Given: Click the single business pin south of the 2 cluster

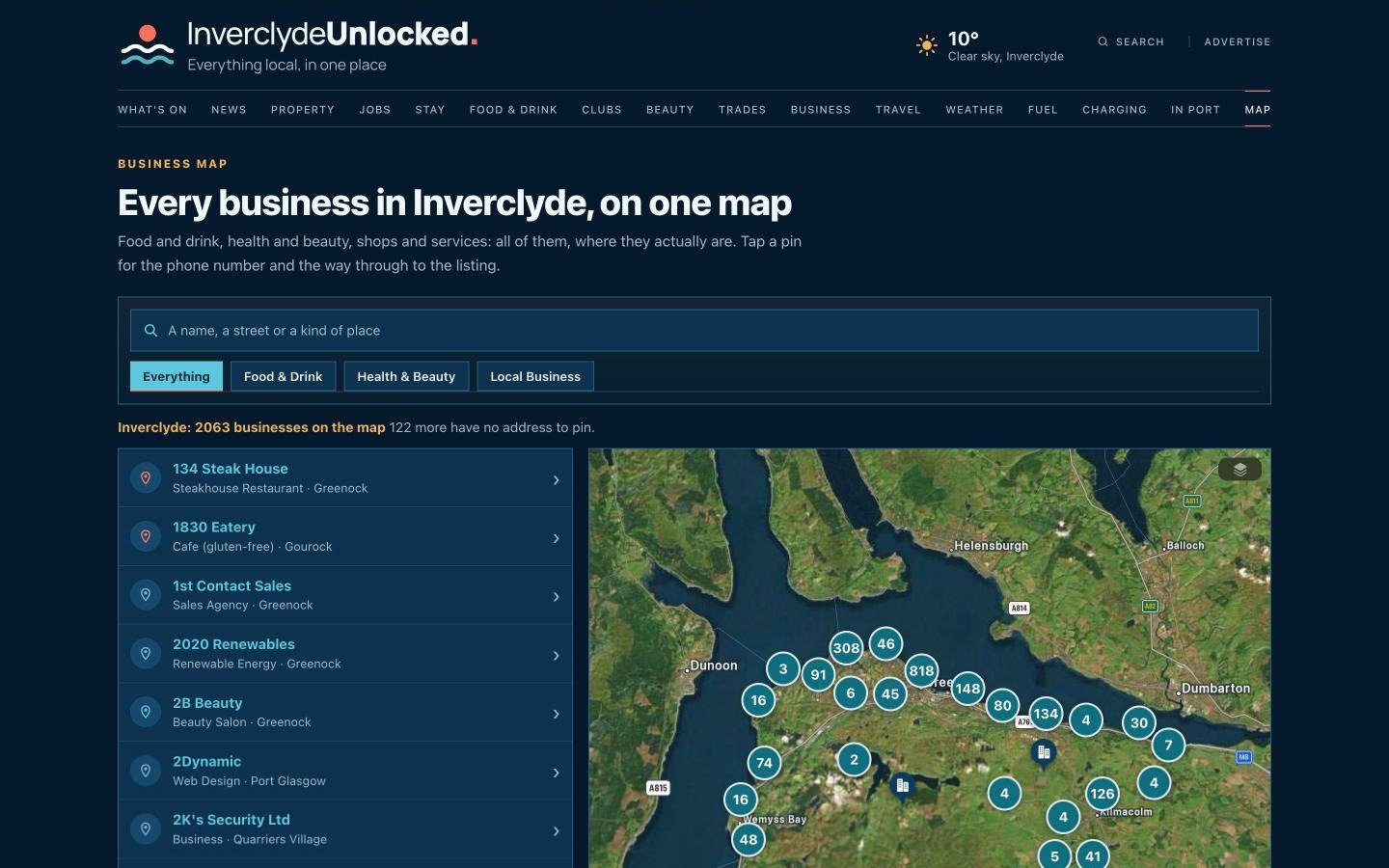Looking at the screenshot, I should click(902, 787).
